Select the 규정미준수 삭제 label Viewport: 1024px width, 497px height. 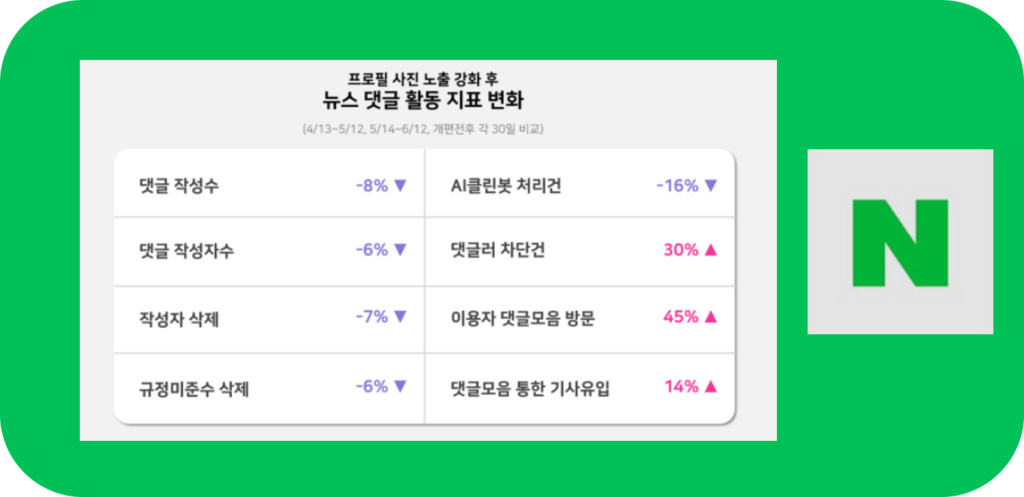[x=194, y=388]
